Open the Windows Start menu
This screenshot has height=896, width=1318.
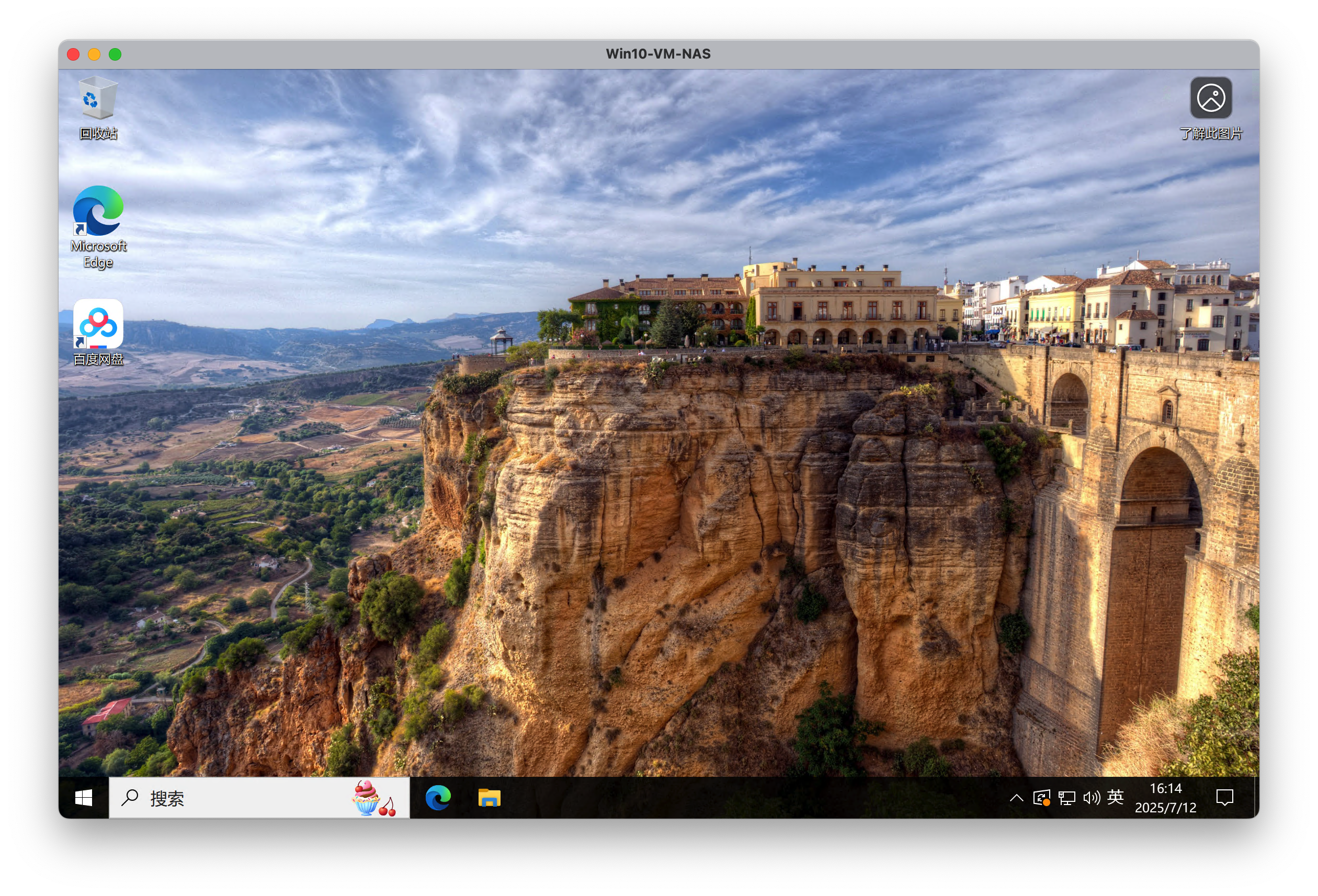tap(83, 798)
